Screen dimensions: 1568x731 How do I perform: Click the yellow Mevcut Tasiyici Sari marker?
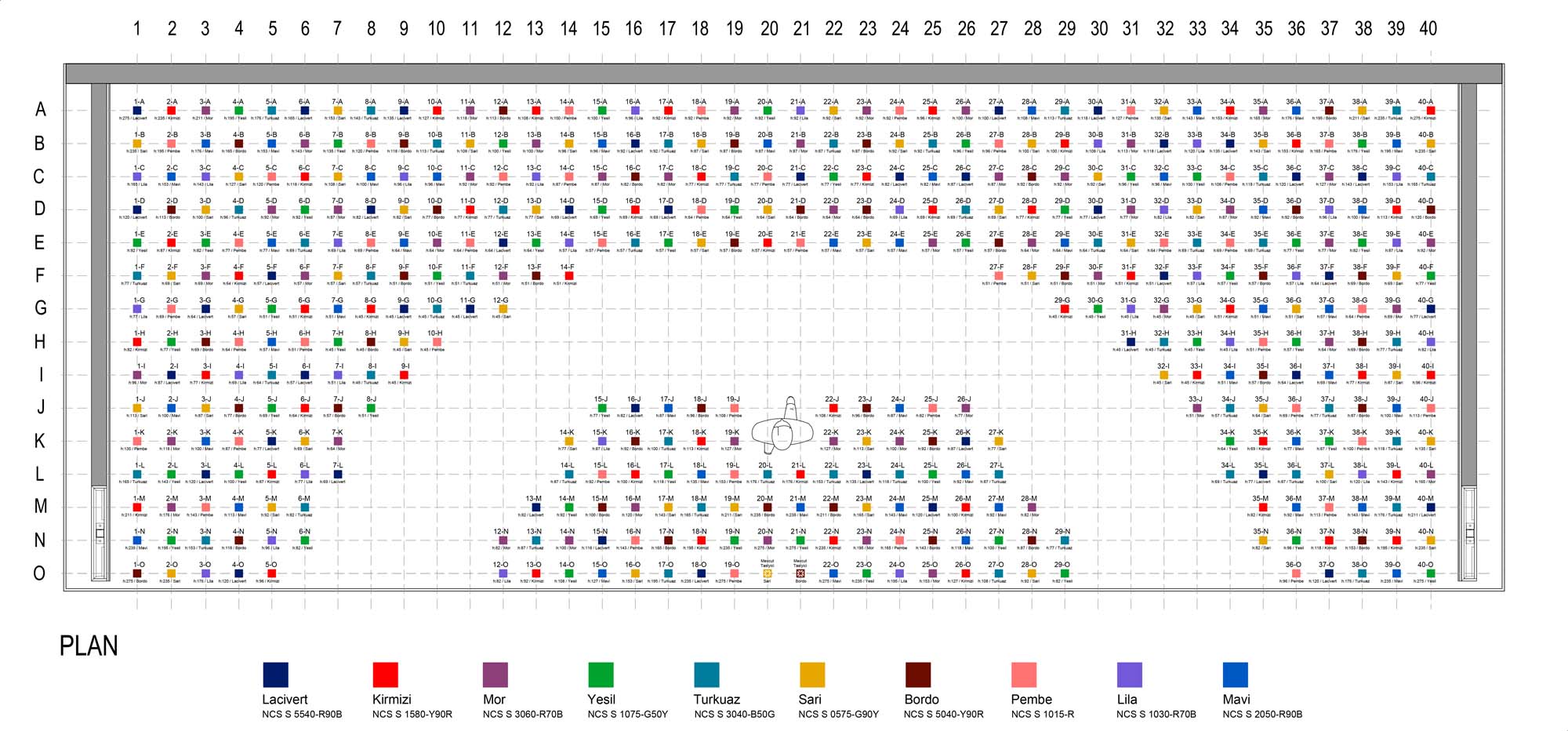tap(768, 573)
